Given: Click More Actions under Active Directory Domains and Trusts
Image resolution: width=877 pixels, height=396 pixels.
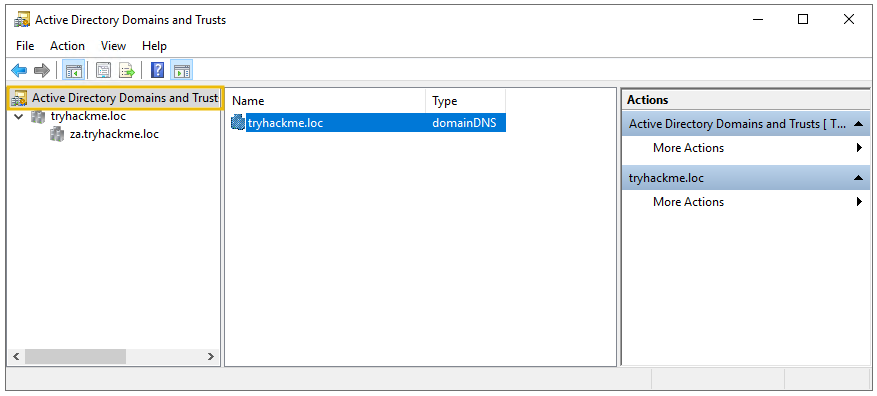Looking at the screenshot, I should (x=689, y=148).
